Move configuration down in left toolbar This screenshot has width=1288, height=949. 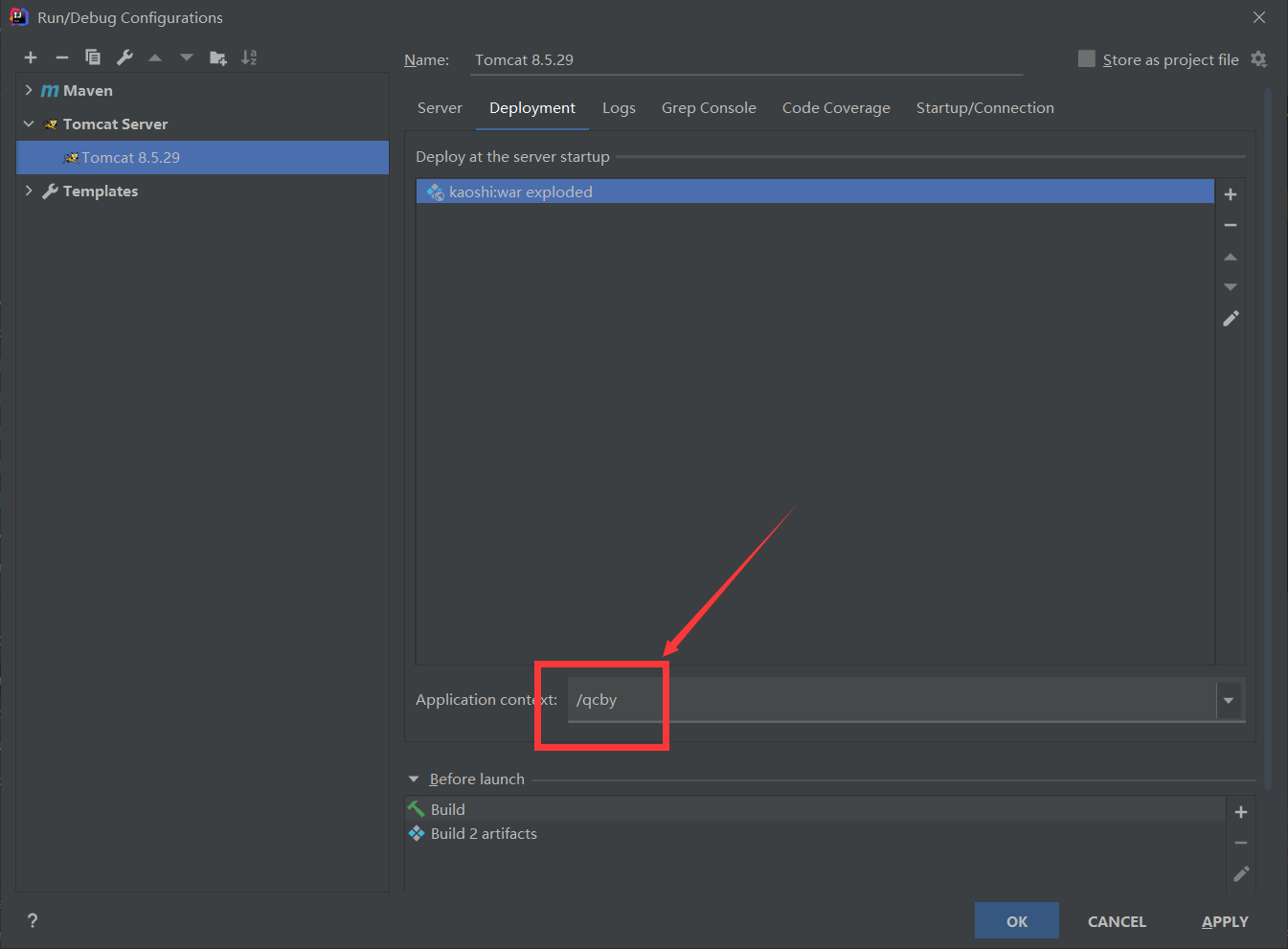[187, 57]
